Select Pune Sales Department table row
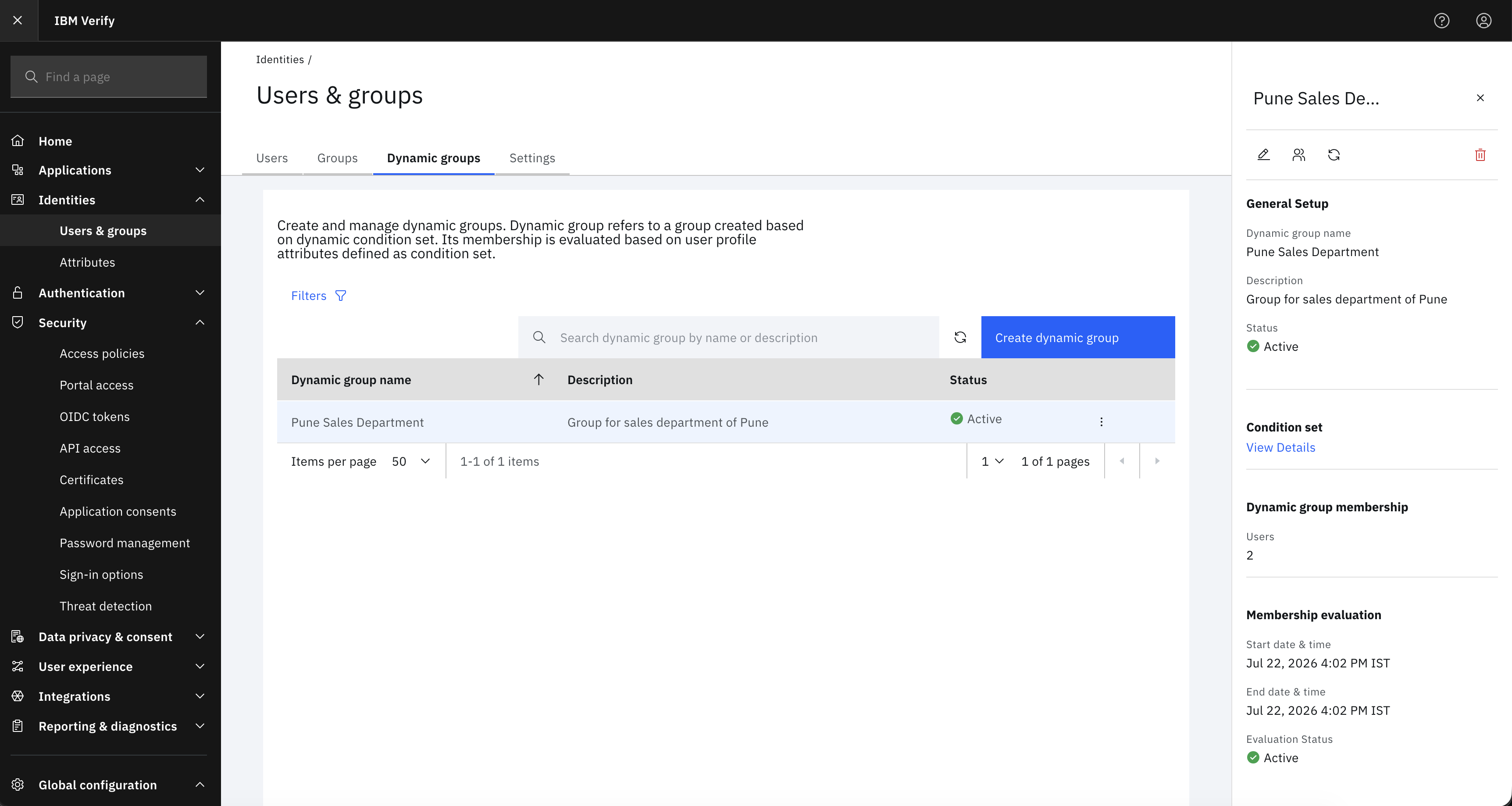Viewport: 1512px width, 806px height. coord(725,421)
